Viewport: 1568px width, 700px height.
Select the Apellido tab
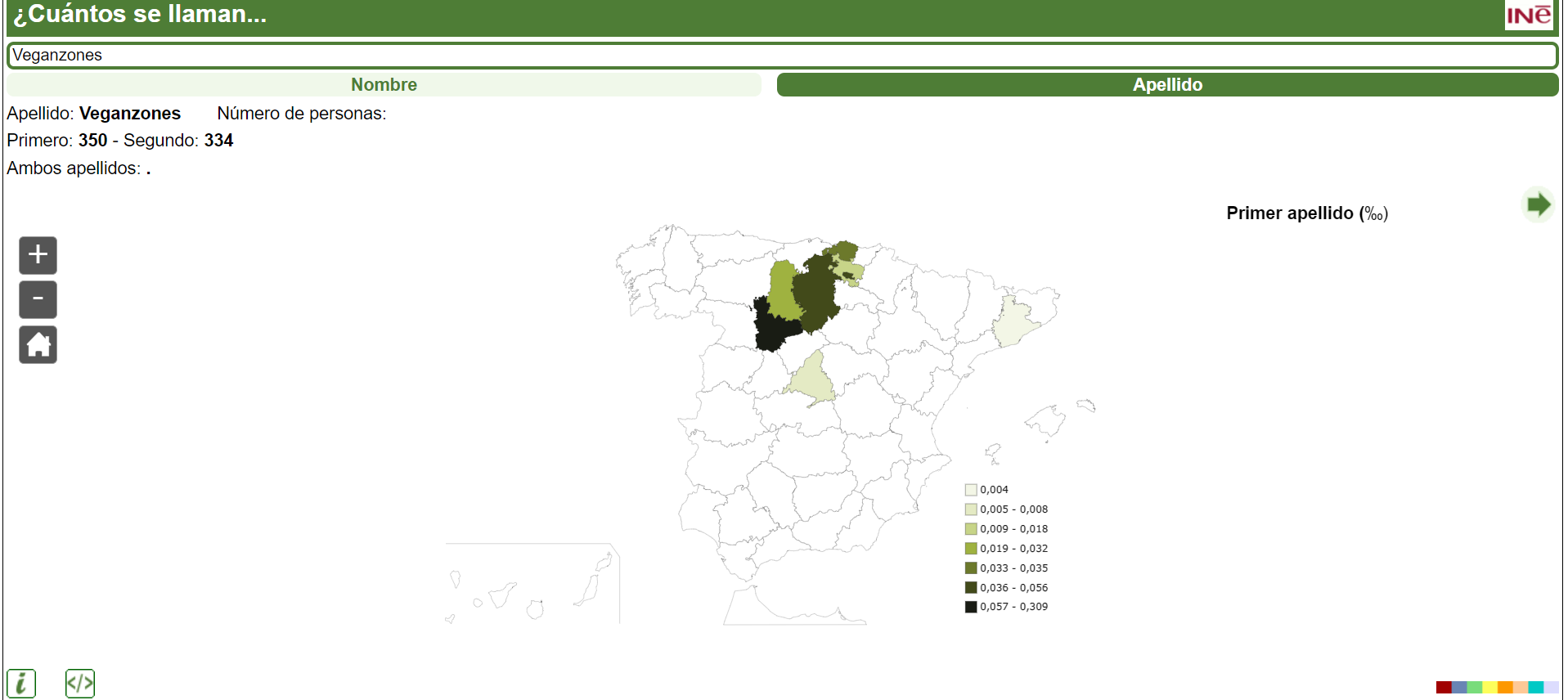coord(1167,85)
